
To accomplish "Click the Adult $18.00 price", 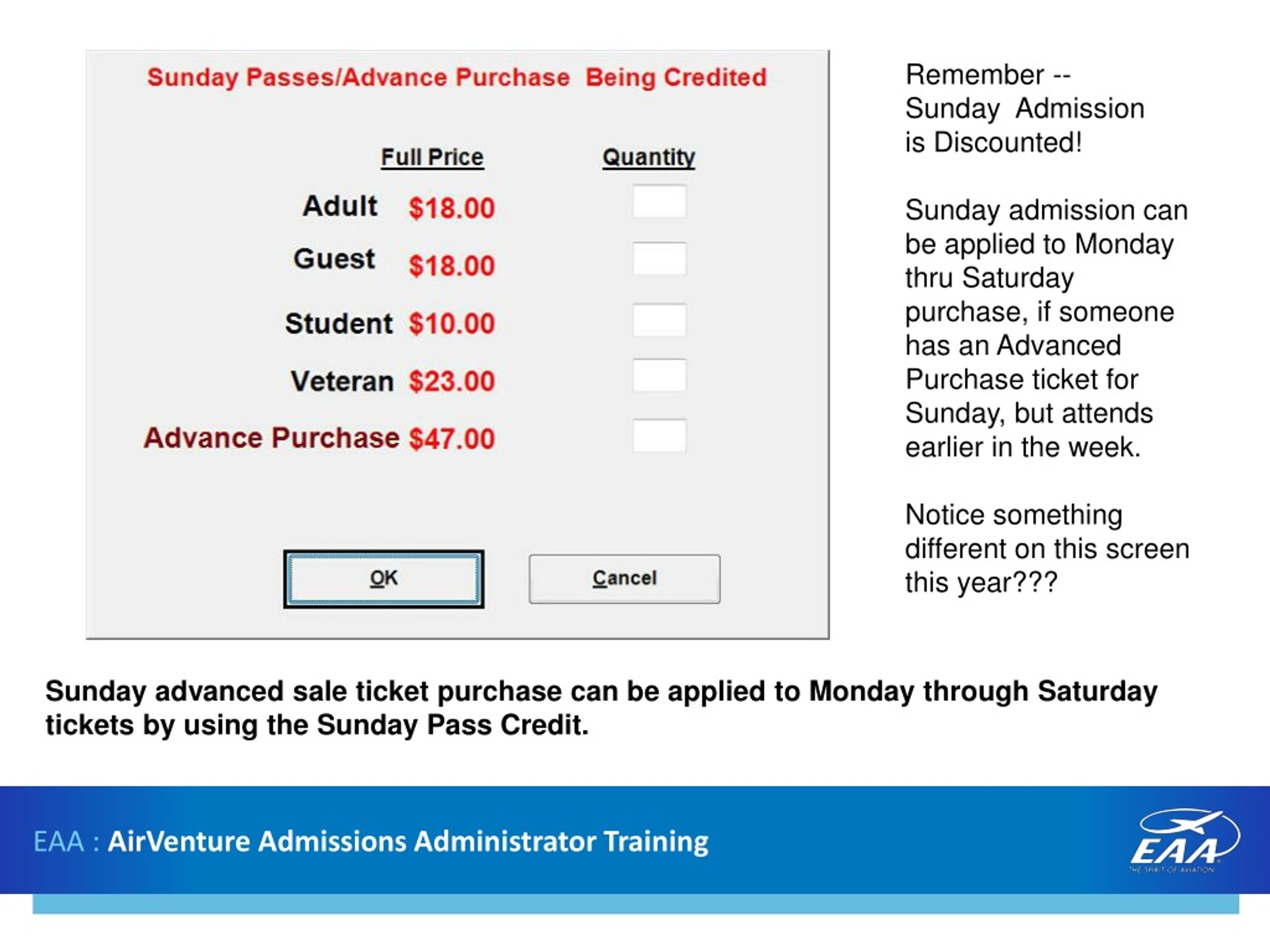I will 451,208.
